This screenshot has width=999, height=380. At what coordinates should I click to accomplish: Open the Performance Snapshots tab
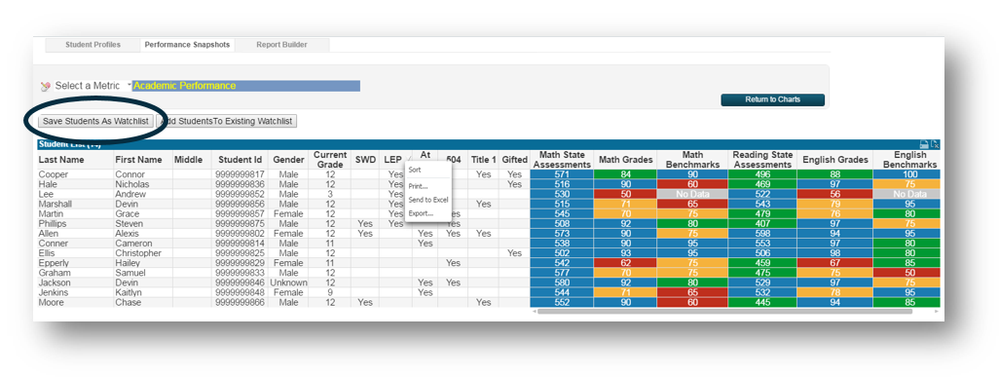tap(187, 45)
